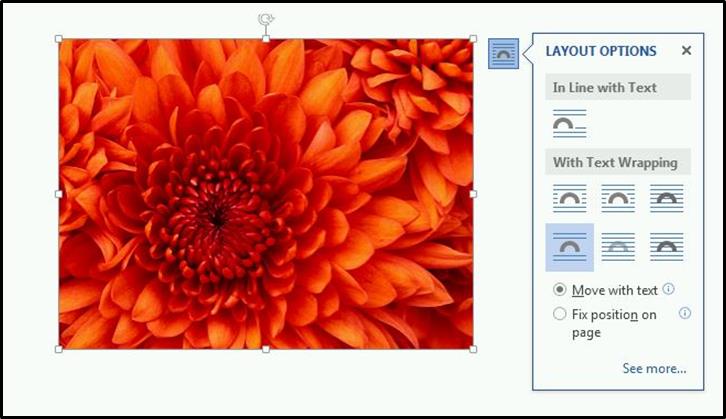Open info tooltip for Fix position on page
This screenshot has width=726, height=419.
tap(685, 313)
